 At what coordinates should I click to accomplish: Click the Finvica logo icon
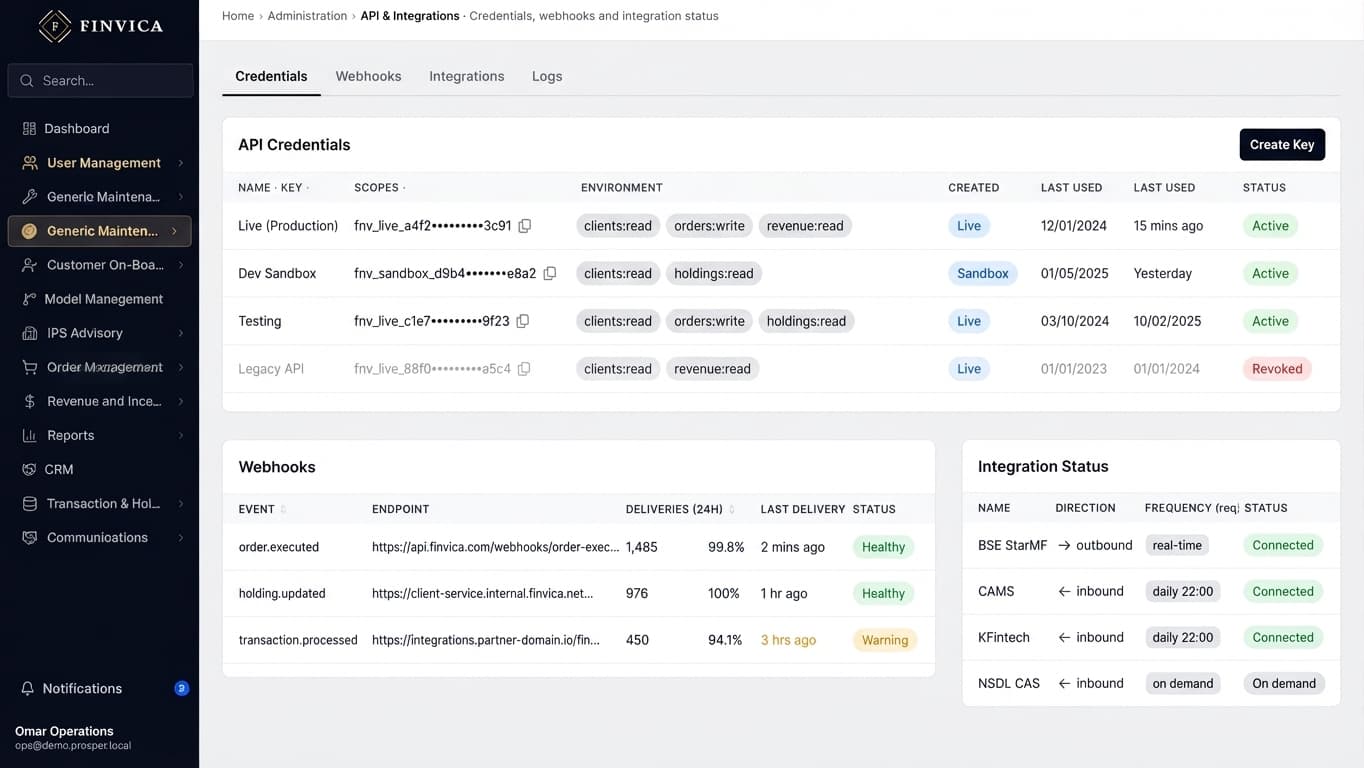(x=55, y=26)
